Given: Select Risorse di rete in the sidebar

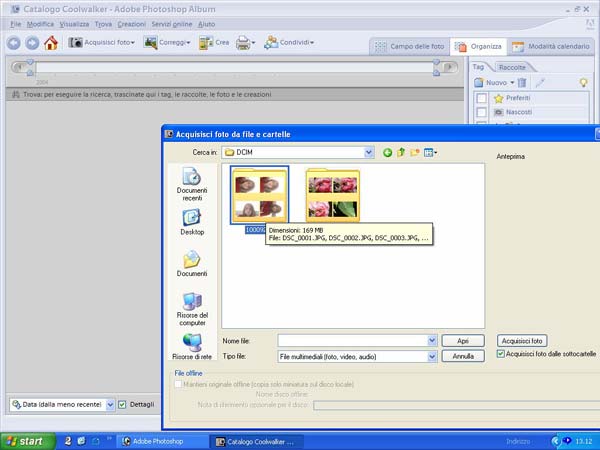Looking at the screenshot, I should click(x=192, y=347).
